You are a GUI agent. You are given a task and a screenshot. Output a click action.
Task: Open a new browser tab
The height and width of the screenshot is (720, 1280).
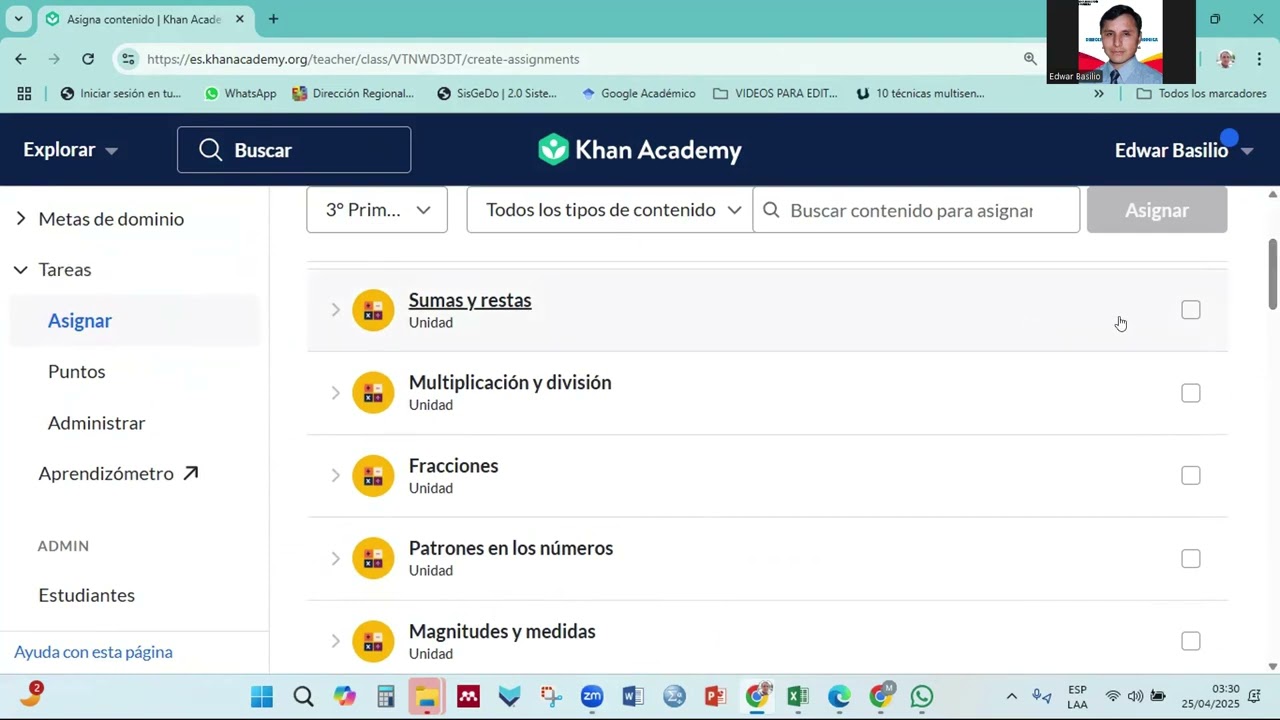tap(273, 19)
